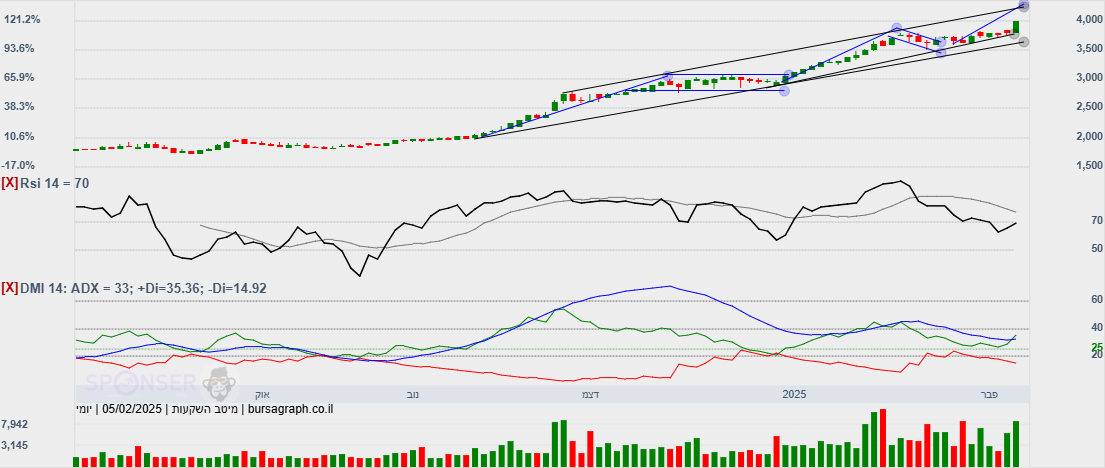The image size is (1105, 468).
Task: Click the יומי daily interval label
Action: coord(84,408)
